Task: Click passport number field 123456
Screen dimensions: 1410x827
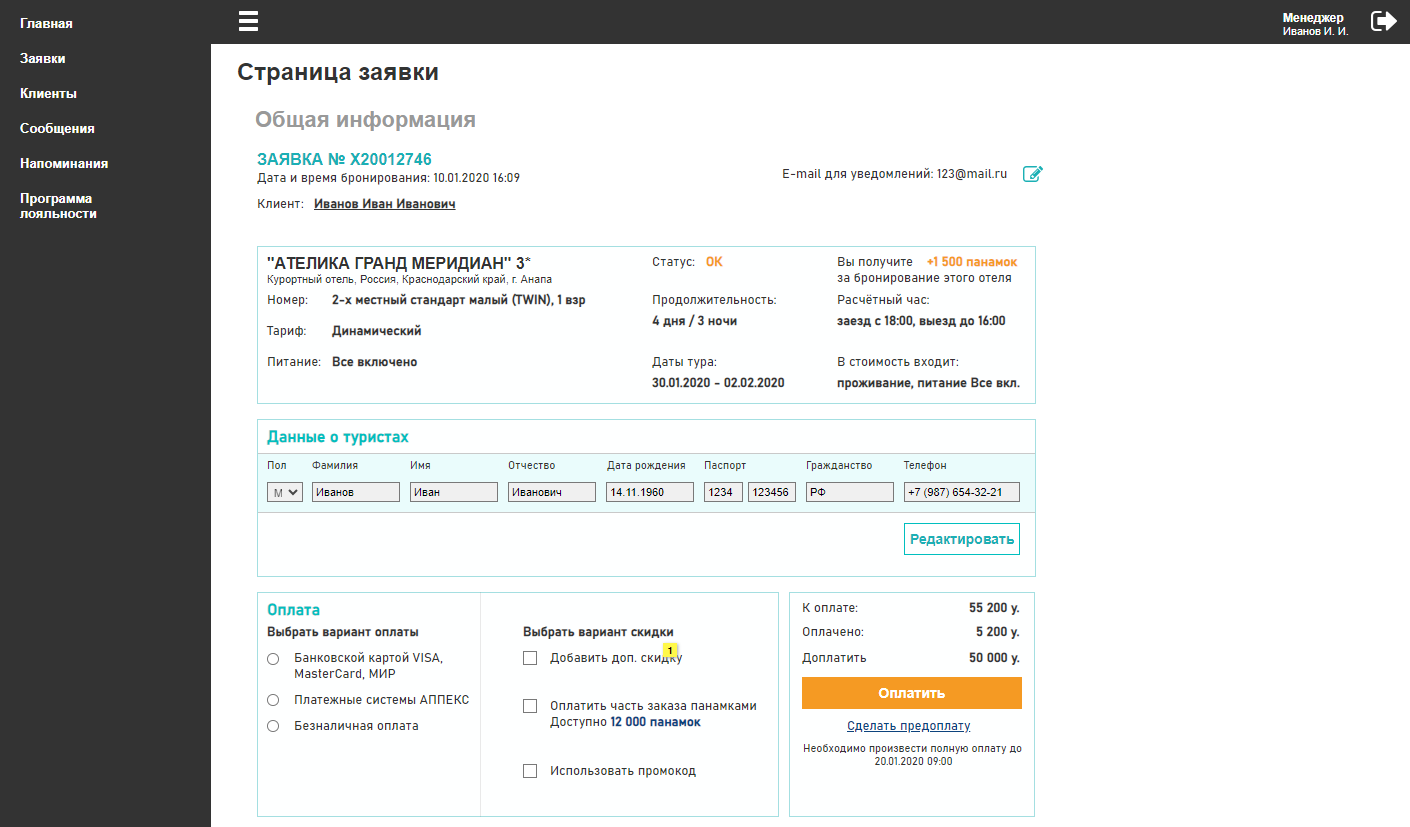Action: [772, 492]
